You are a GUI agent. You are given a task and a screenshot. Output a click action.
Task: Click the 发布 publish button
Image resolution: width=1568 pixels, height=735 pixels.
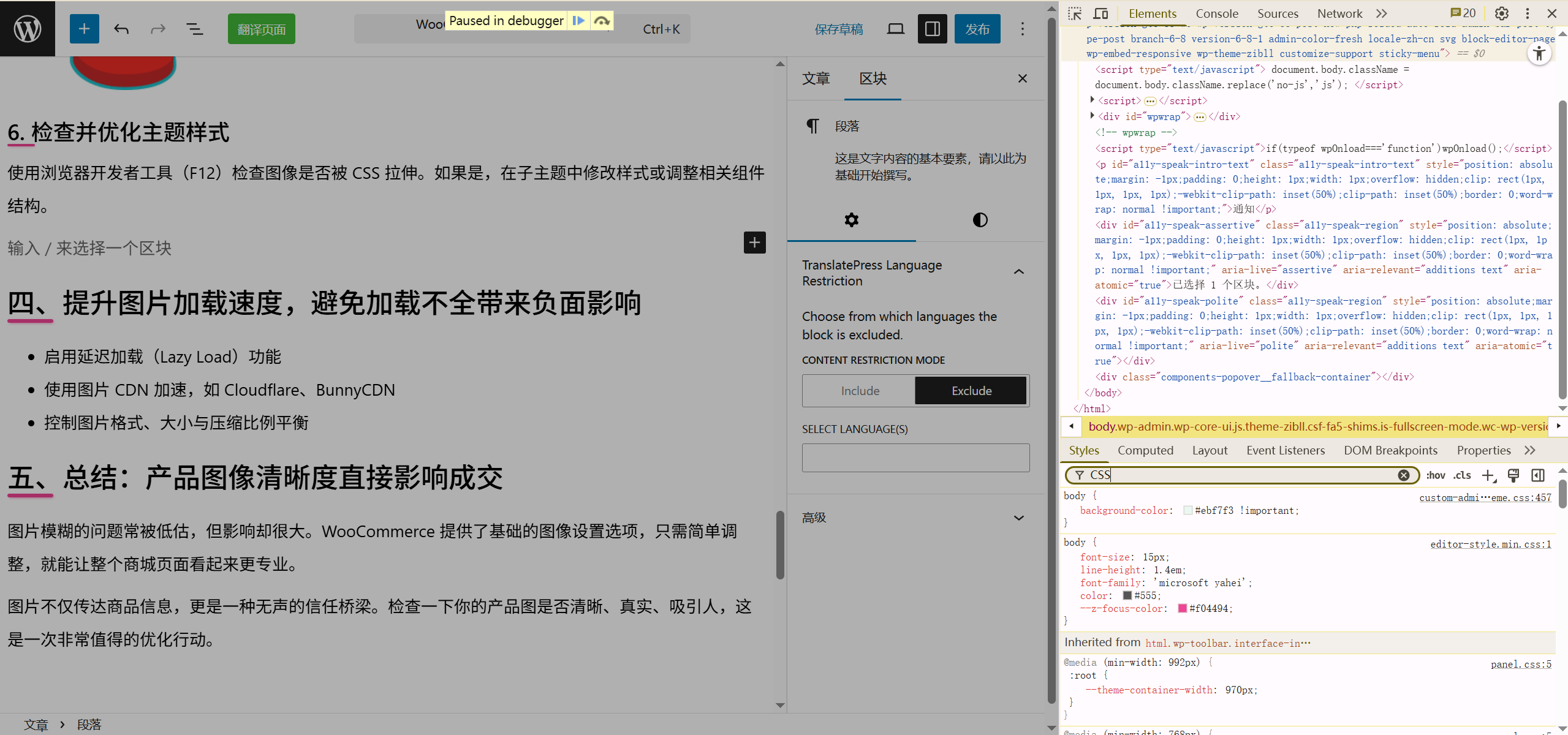coord(977,28)
